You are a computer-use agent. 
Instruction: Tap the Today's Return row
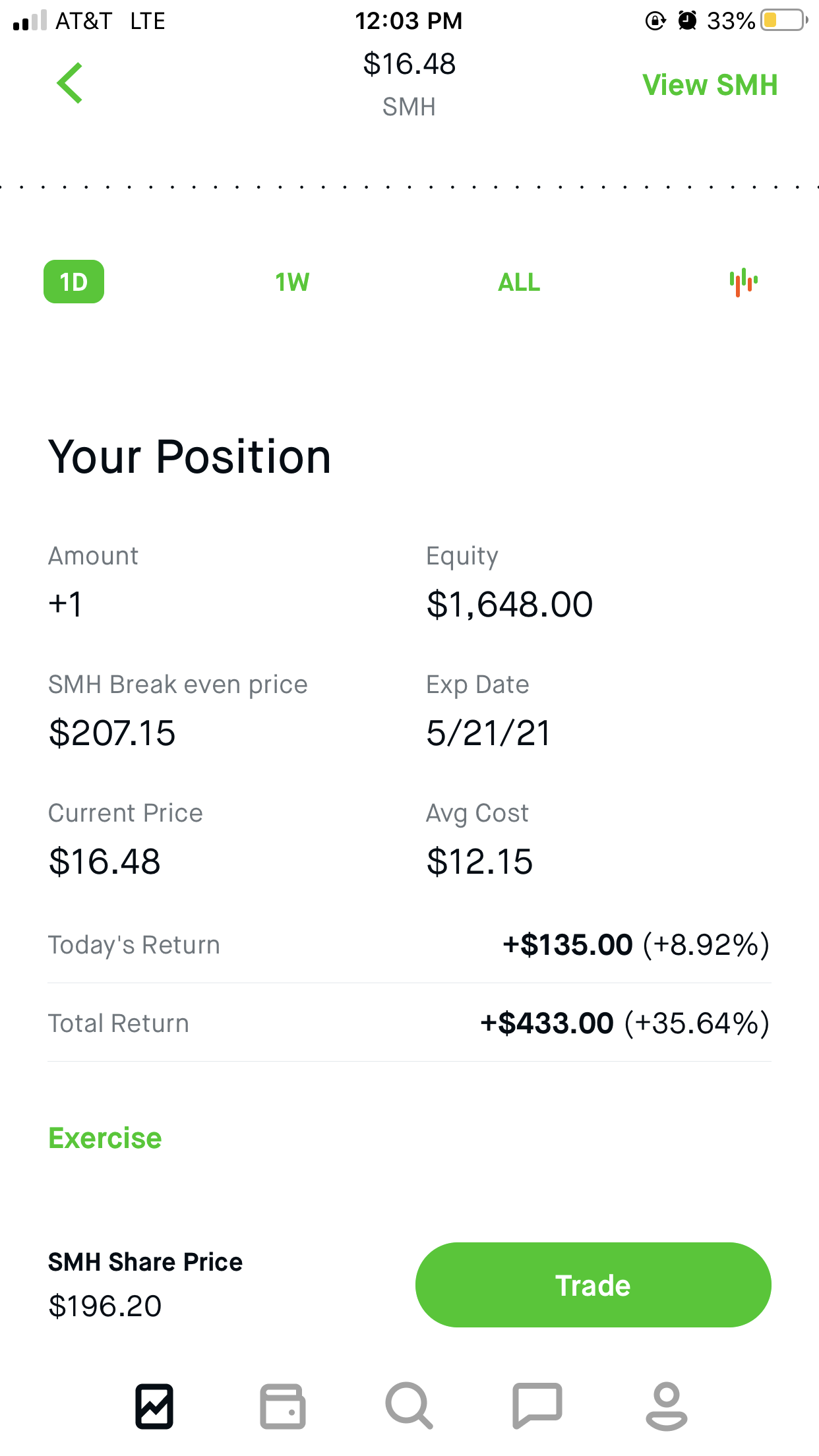coord(409,945)
